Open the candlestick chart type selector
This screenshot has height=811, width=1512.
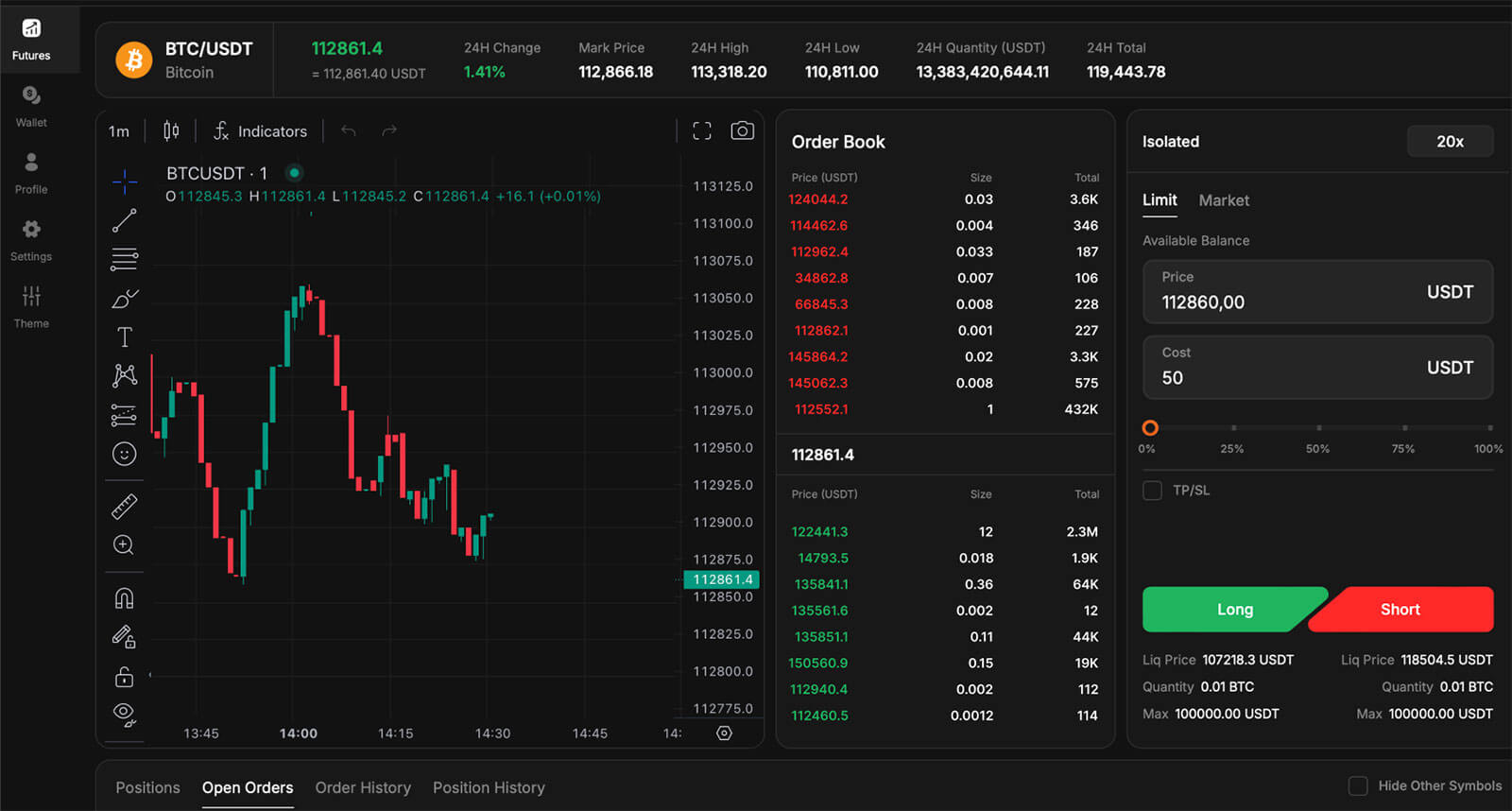(x=171, y=131)
